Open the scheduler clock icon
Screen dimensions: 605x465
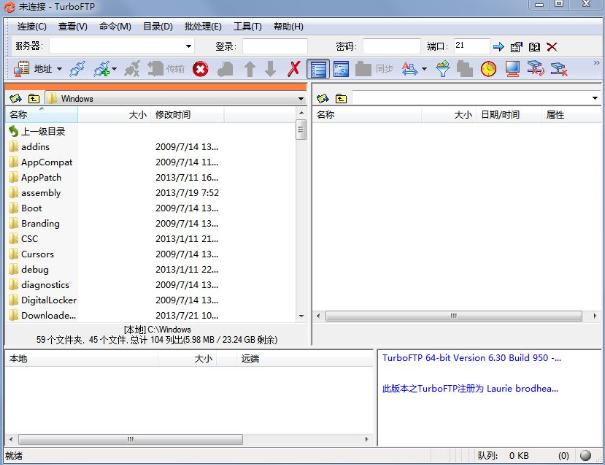(x=488, y=69)
